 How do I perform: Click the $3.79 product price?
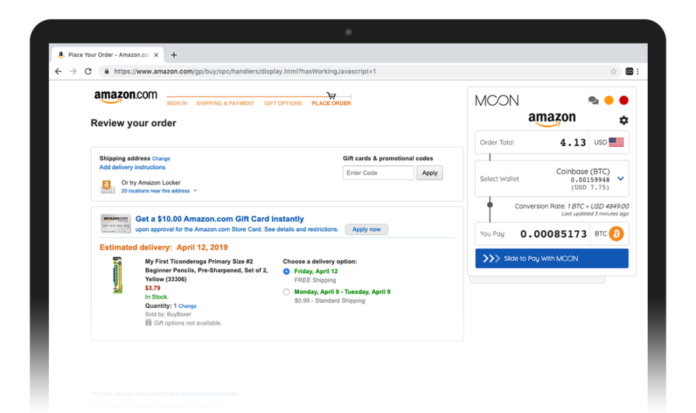[x=152, y=288]
